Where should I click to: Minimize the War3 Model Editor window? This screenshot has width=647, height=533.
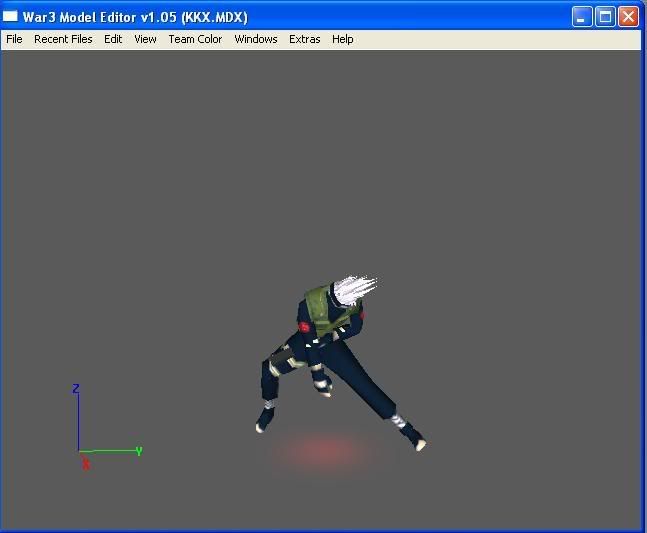[582, 17]
